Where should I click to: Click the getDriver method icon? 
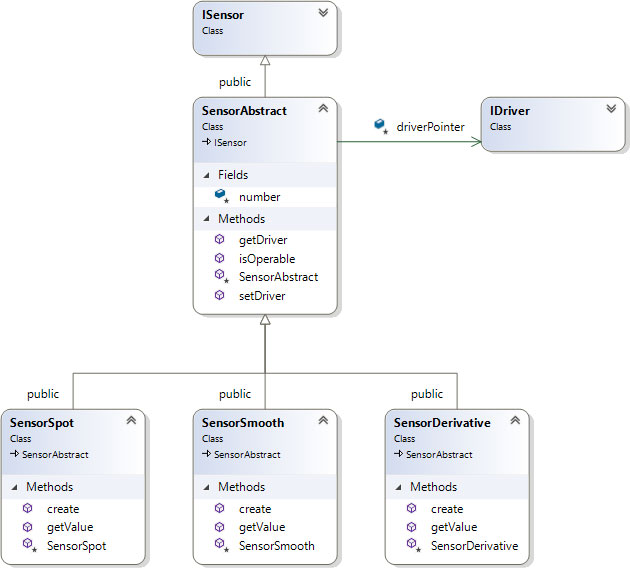pos(219,240)
